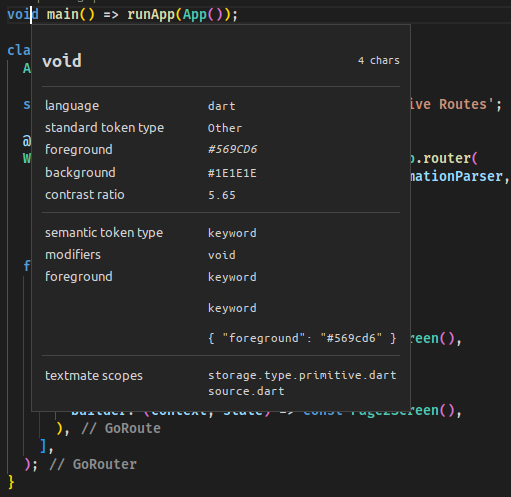Click the 'contrast ratio' label
Image resolution: width=511 pixels, height=497 pixels.
[x=85, y=195]
